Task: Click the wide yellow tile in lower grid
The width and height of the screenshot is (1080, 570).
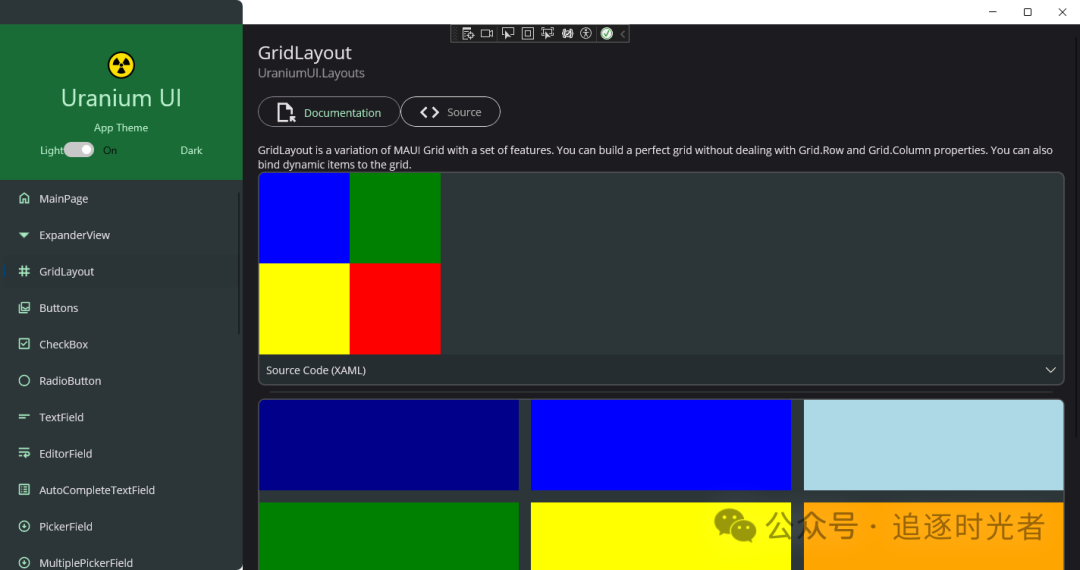Action: 661,536
